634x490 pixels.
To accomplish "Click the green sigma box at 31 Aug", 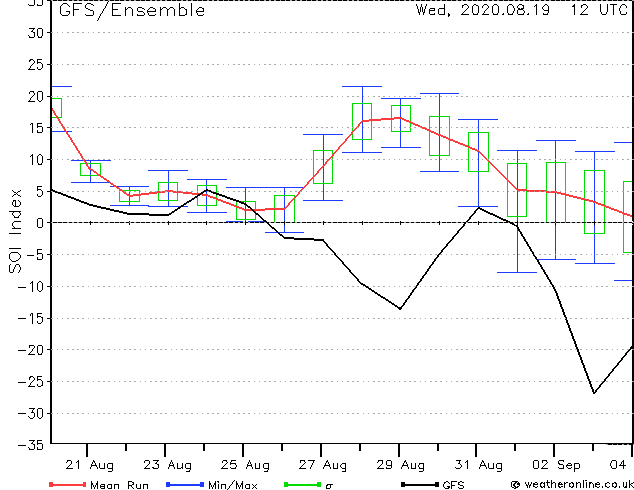I will pyautogui.click(x=478, y=152).
